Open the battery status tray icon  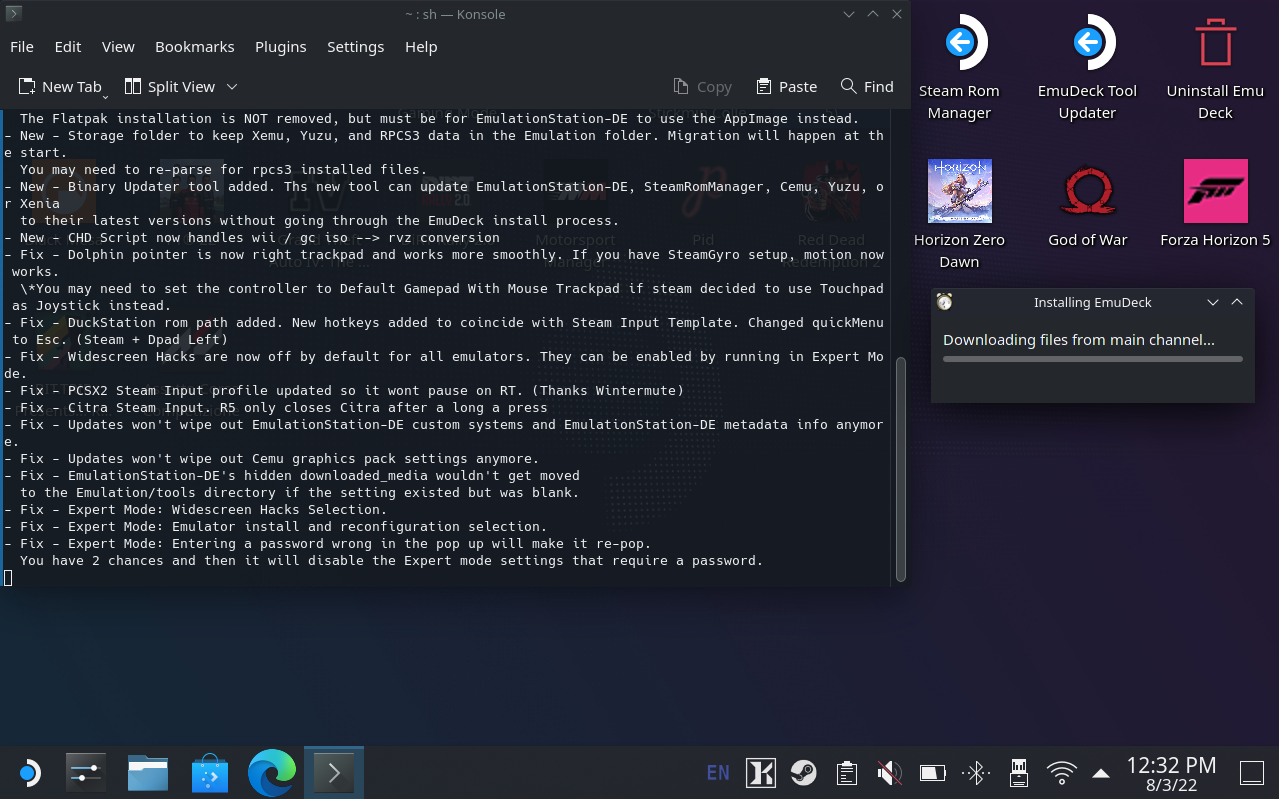pos(932,772)
